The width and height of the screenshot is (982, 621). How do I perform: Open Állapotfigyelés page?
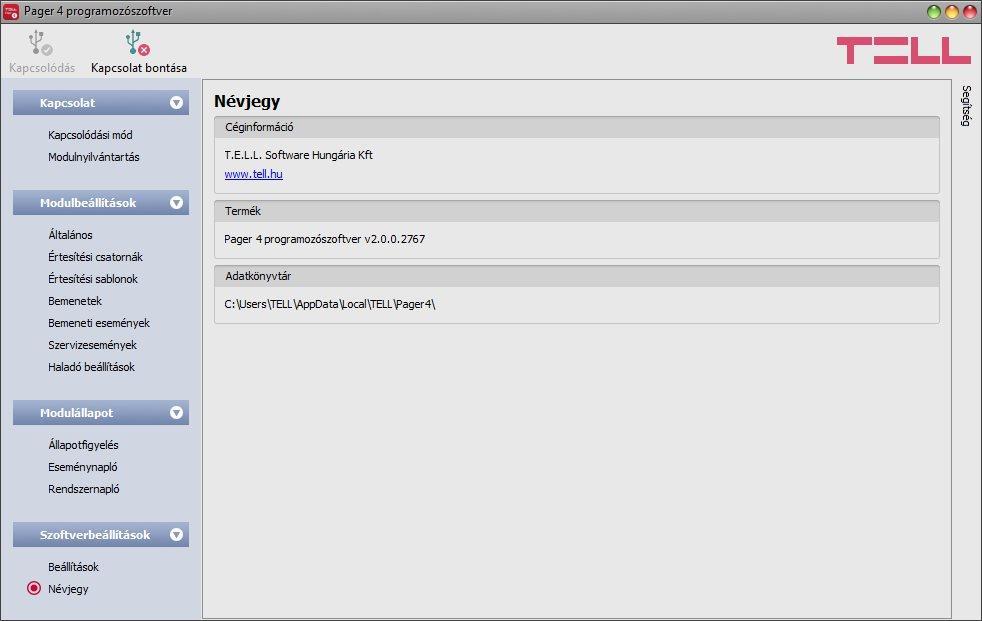click(83, 445)
